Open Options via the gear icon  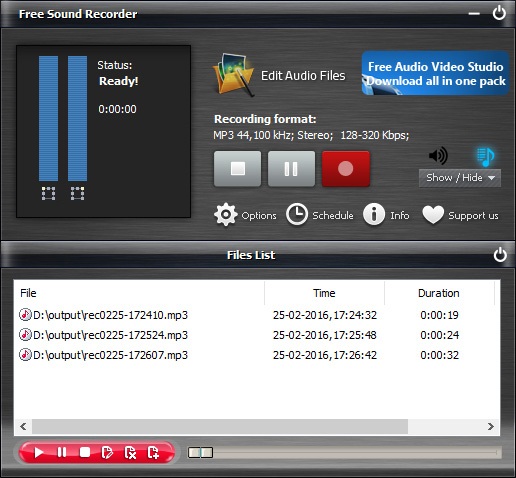(x=226, y=215)
